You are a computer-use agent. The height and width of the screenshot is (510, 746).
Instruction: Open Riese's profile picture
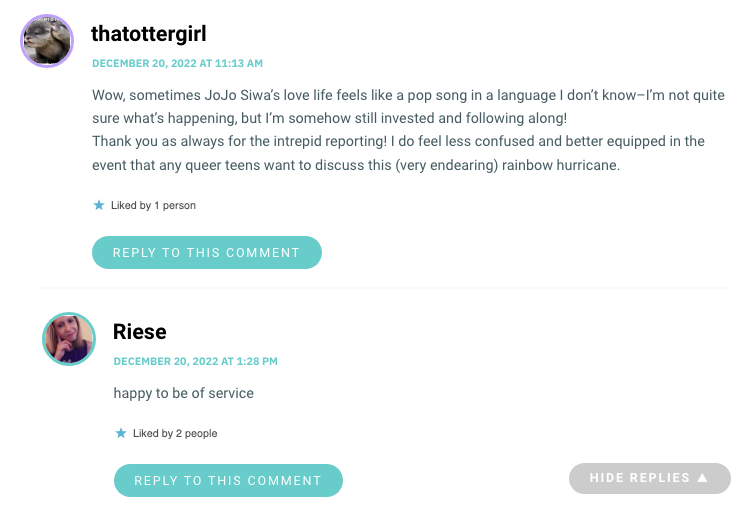click(x=69, y=339)
